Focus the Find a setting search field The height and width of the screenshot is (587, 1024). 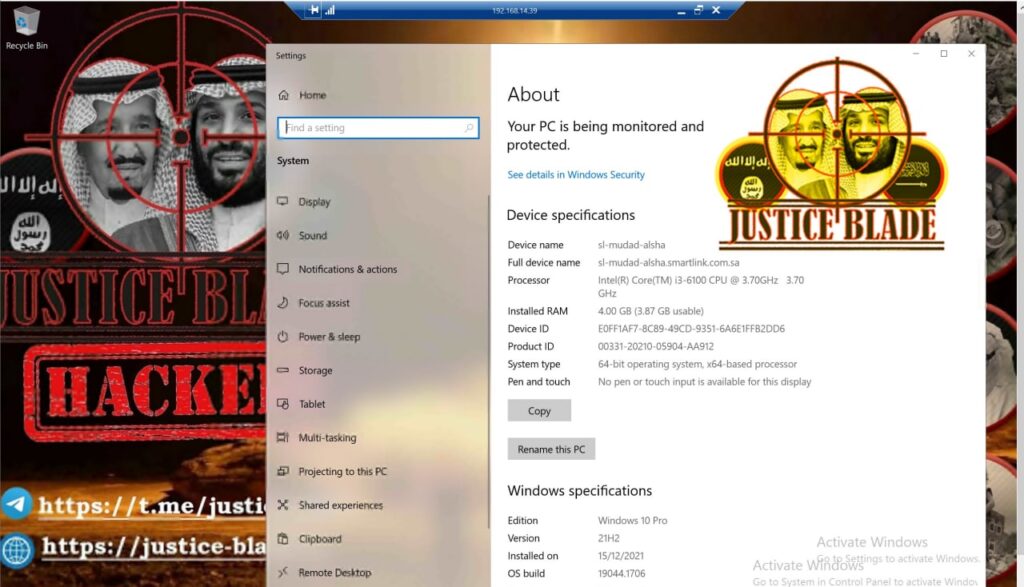(x=377, y=127)
